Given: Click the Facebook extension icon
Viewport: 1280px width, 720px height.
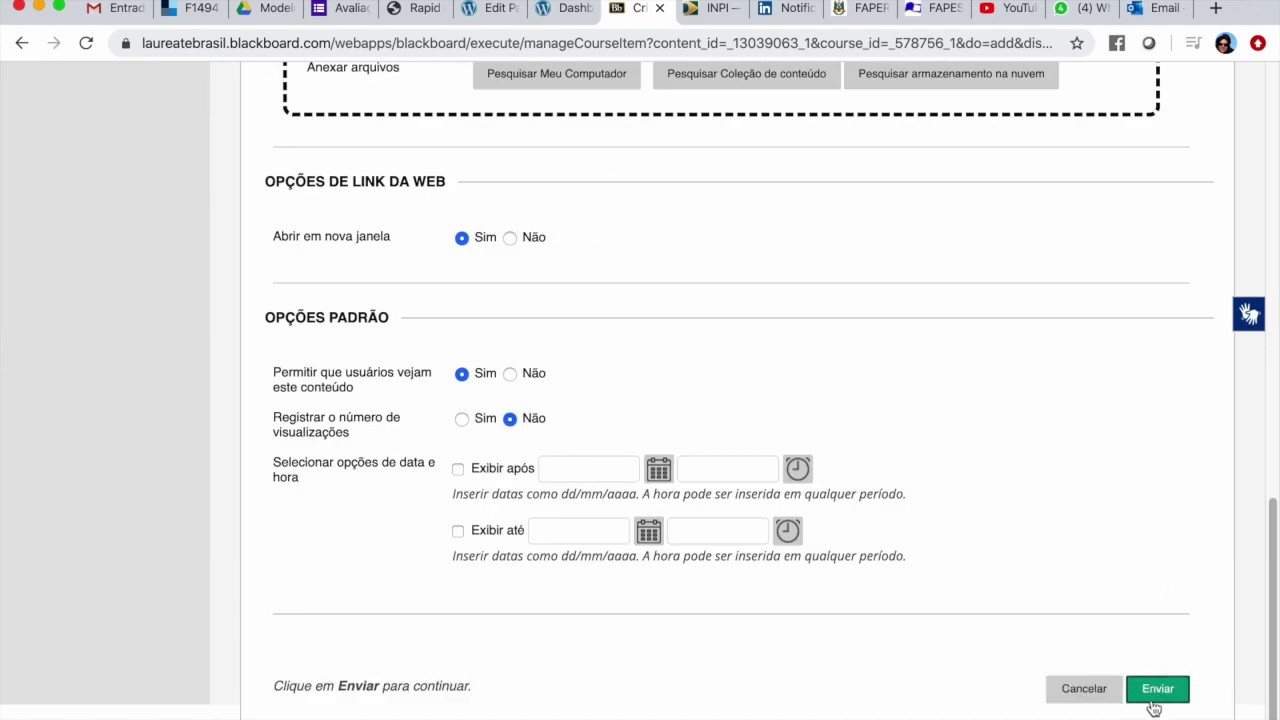Looking at the screenshot, I should click(x=1117, y=43).
